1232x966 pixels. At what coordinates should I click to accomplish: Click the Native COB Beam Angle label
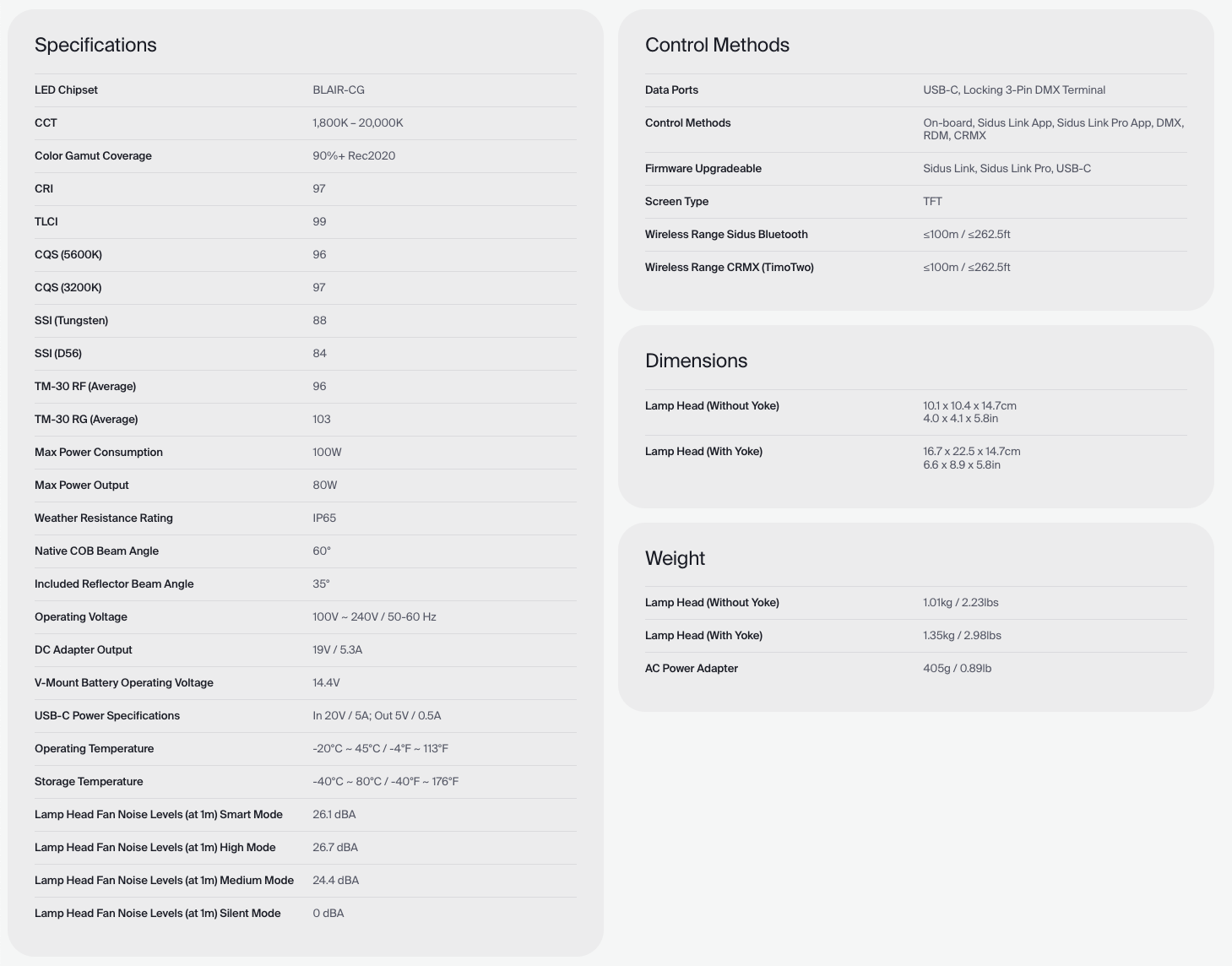96,551
